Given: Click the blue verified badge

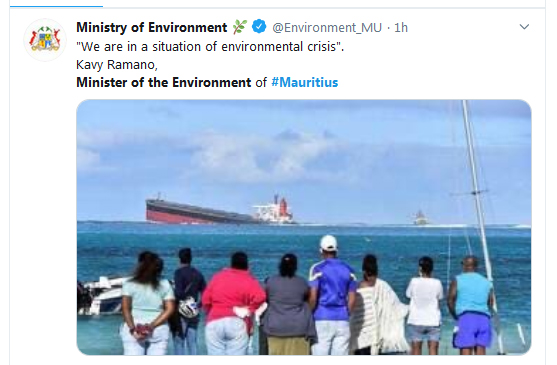Looking at the screenshot, I should (x=259, y=27).
